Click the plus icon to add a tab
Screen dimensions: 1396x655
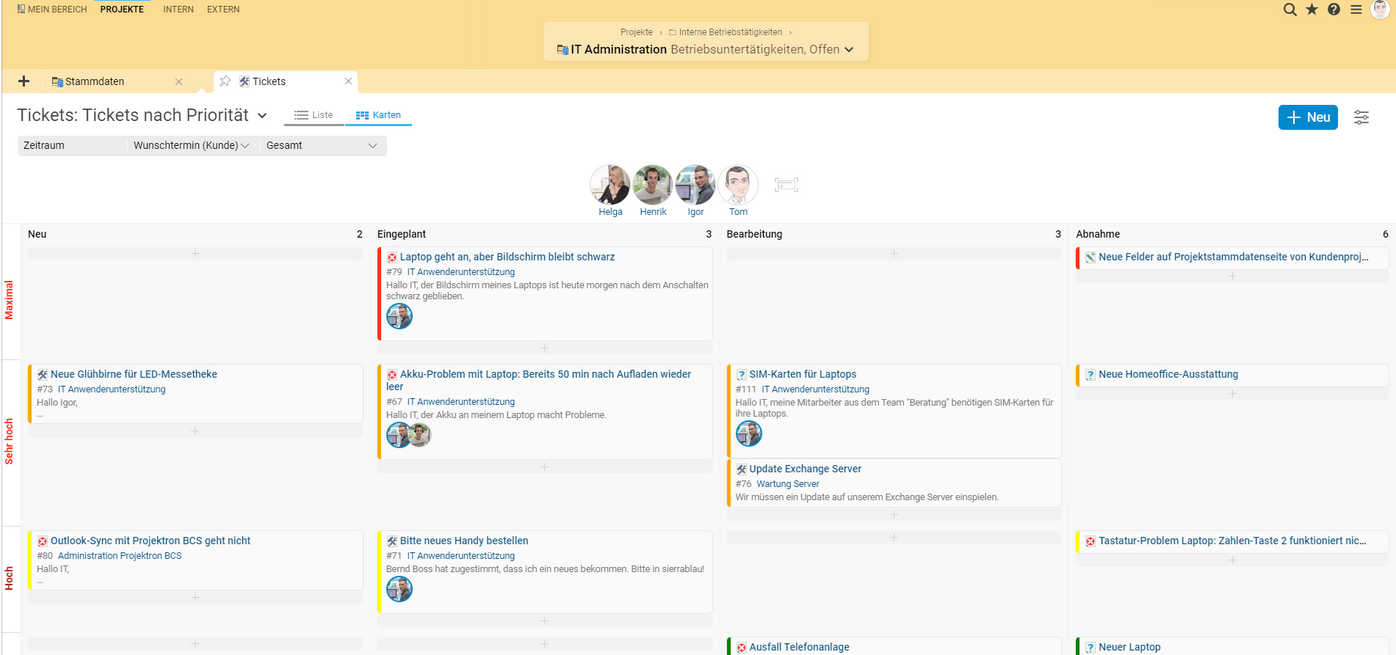click(24, 81)
